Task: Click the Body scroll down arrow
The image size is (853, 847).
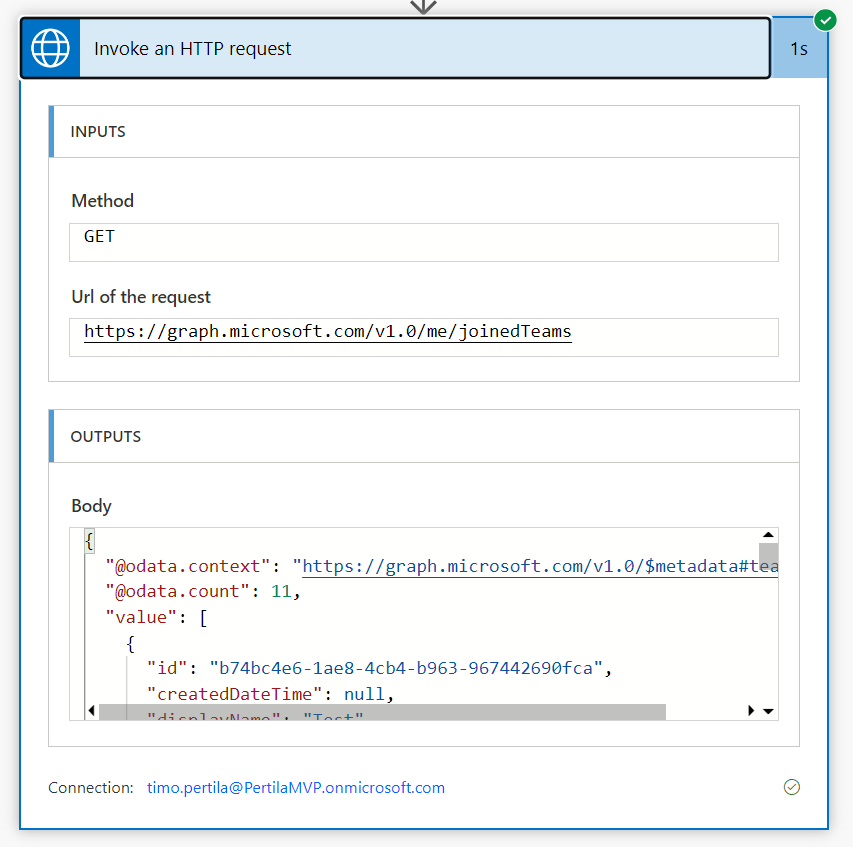Action: coord(768,711)
